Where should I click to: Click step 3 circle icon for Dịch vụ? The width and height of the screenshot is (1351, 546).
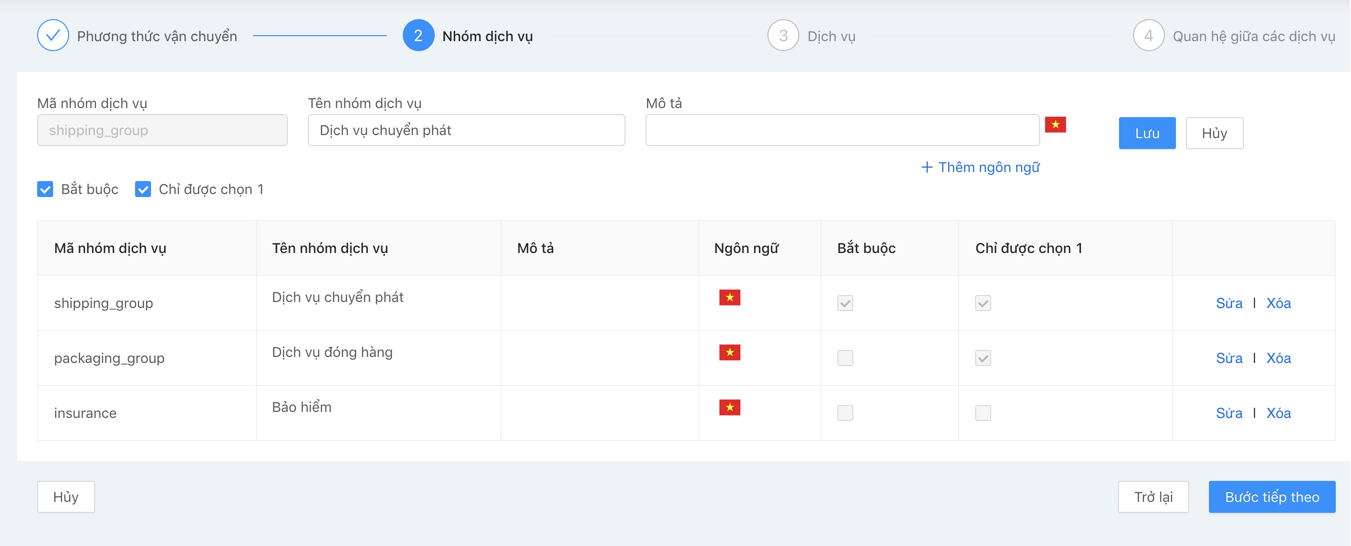783,36
